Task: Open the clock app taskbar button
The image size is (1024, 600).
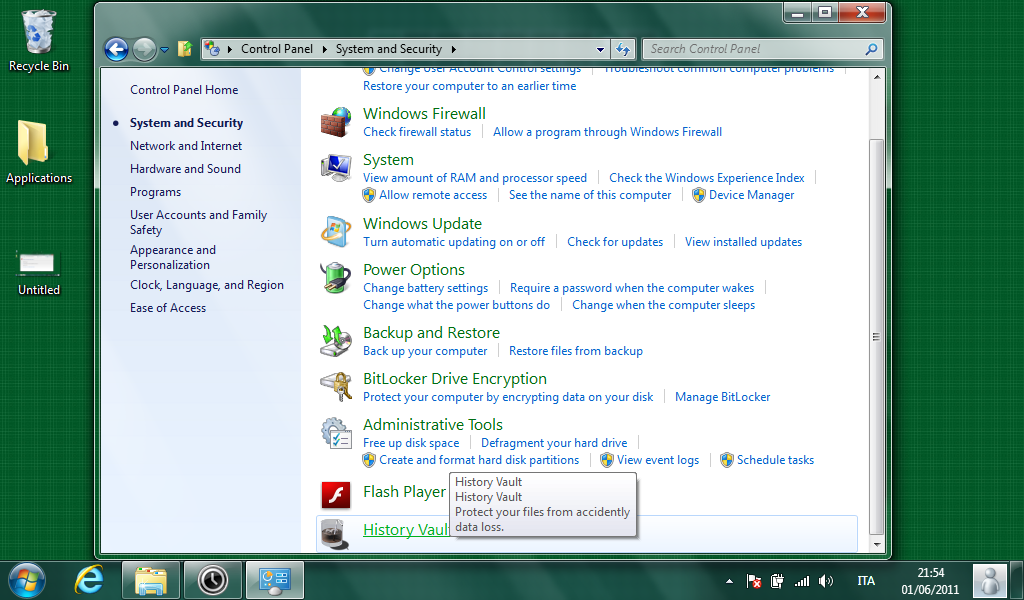Action: point(212,580)
